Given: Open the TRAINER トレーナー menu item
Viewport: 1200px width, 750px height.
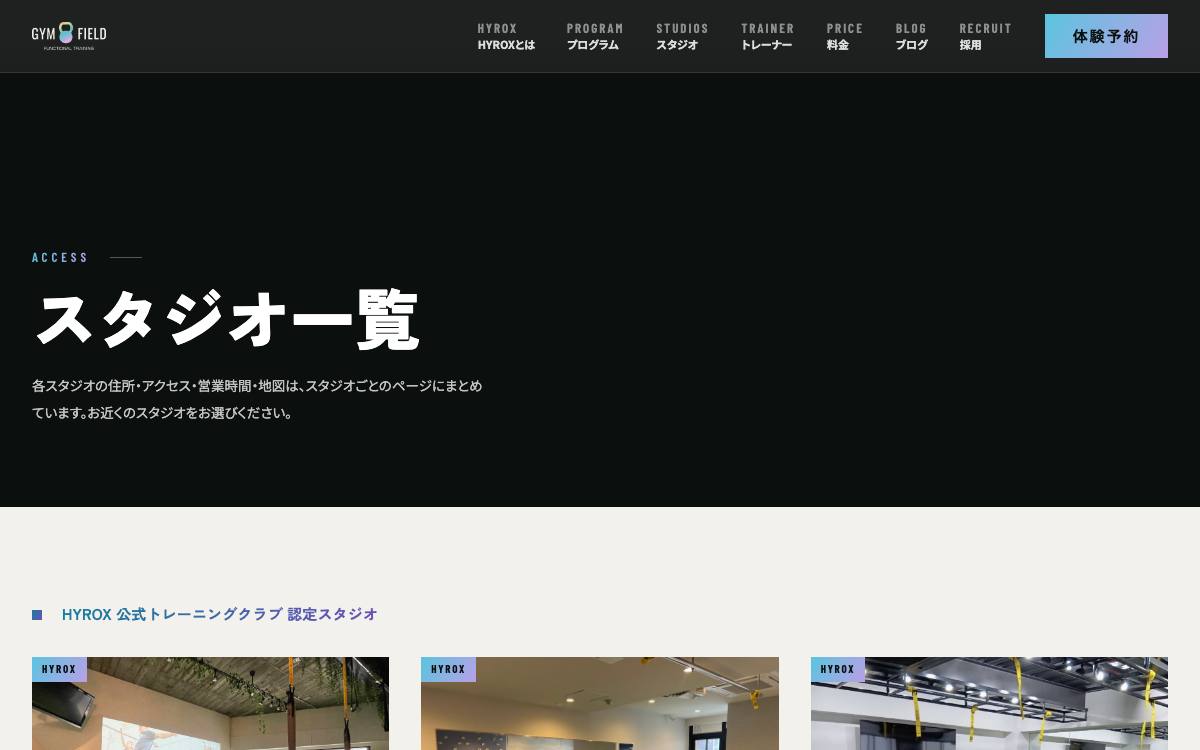Looking at the screenshot, I should tap(767, 36).
